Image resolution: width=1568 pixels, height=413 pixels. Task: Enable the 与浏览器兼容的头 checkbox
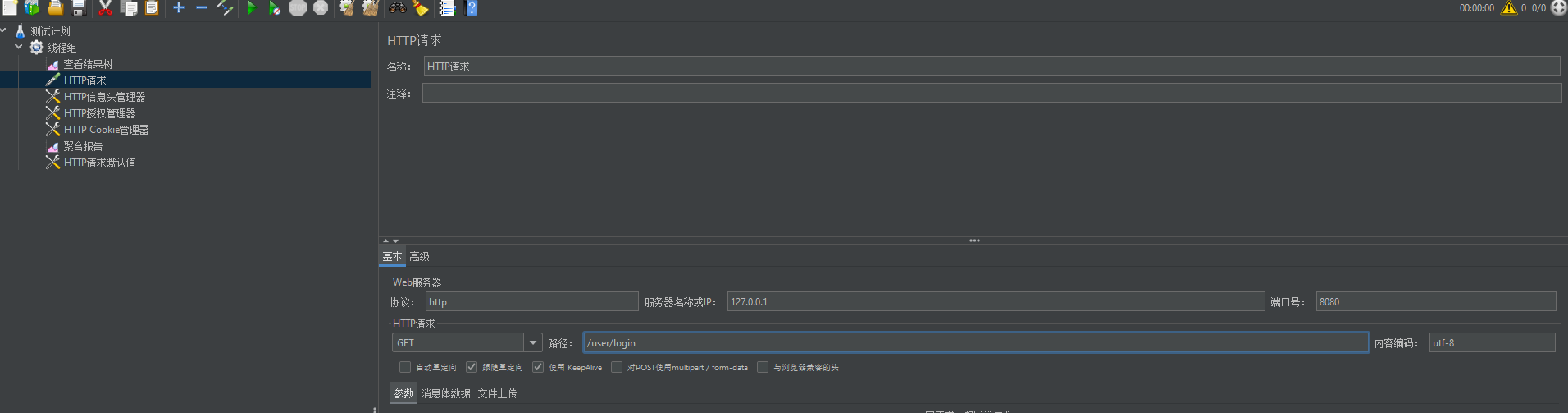(763, 367)
